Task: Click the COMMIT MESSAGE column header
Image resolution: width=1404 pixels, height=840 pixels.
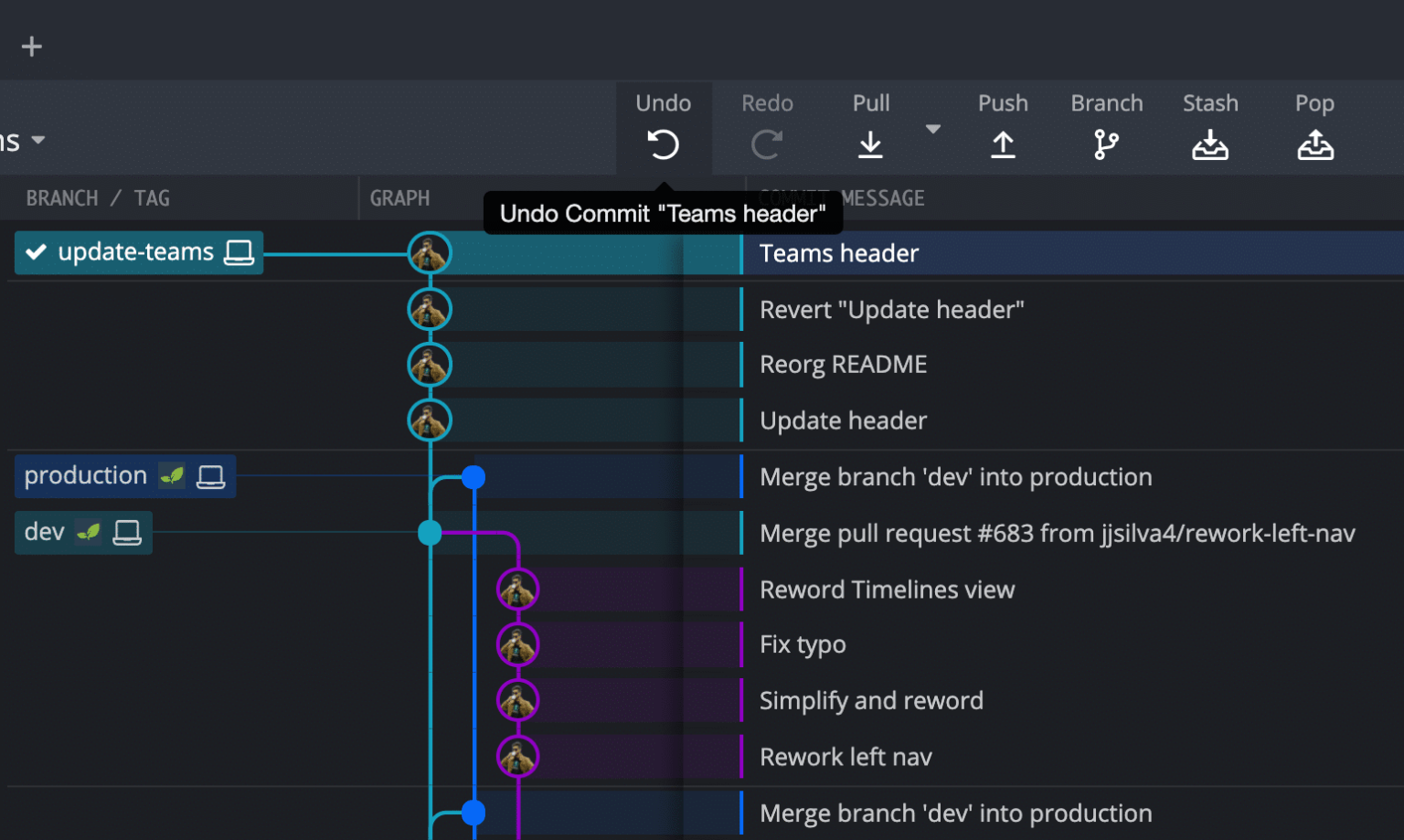Action: pyautogui.click(x=841, y=197)
